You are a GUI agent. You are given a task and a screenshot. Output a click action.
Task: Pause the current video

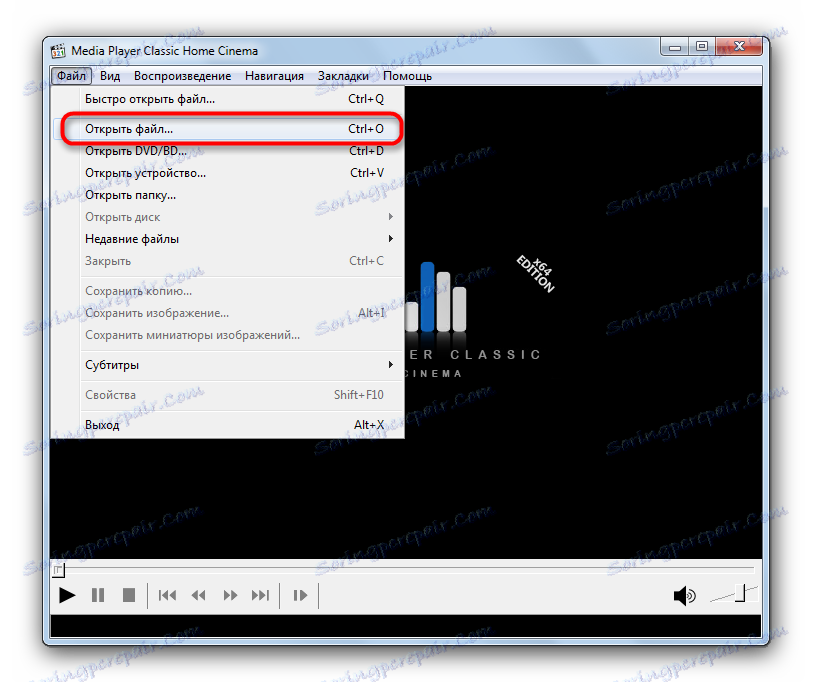pos(97,595)
